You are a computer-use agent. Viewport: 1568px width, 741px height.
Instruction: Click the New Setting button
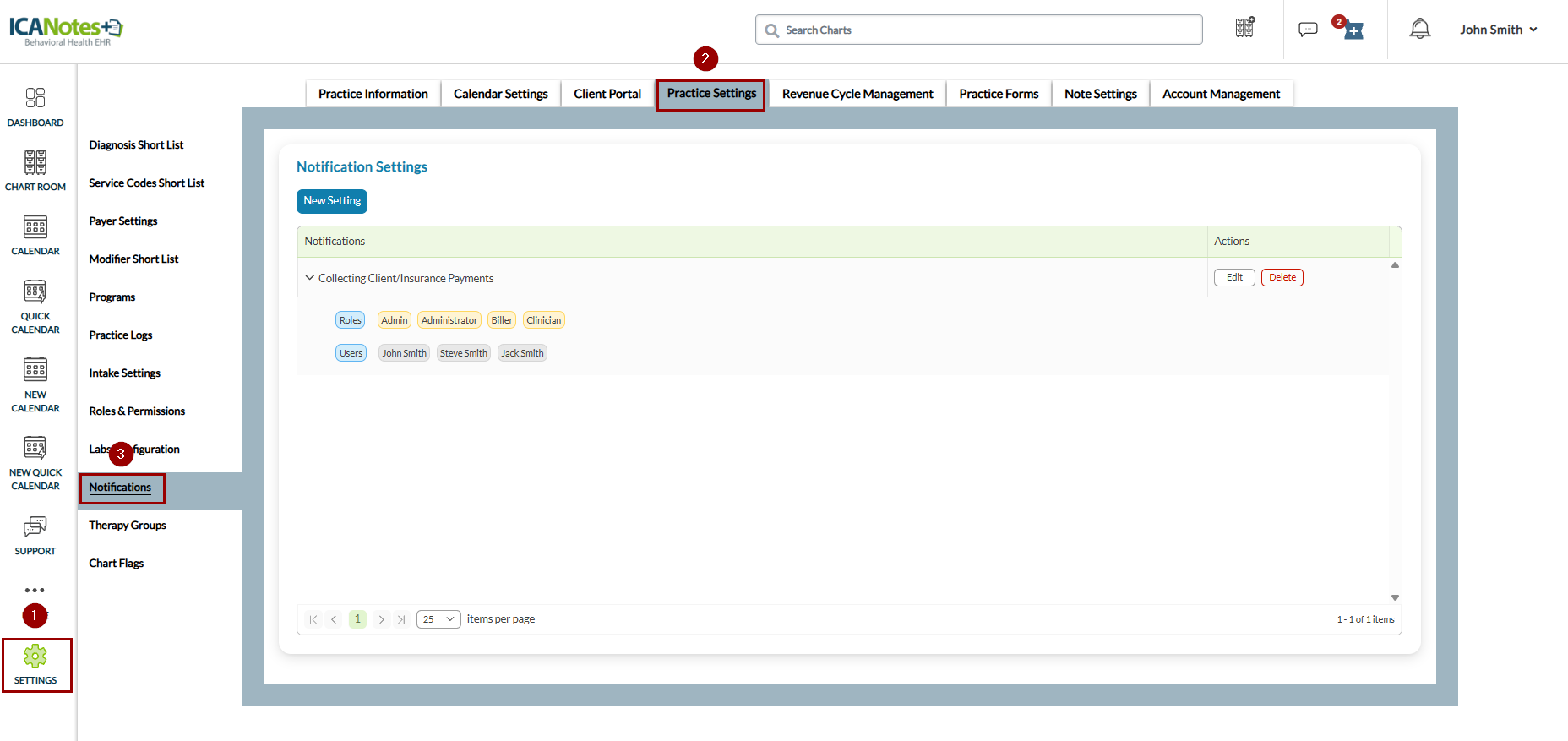point(332,201)
